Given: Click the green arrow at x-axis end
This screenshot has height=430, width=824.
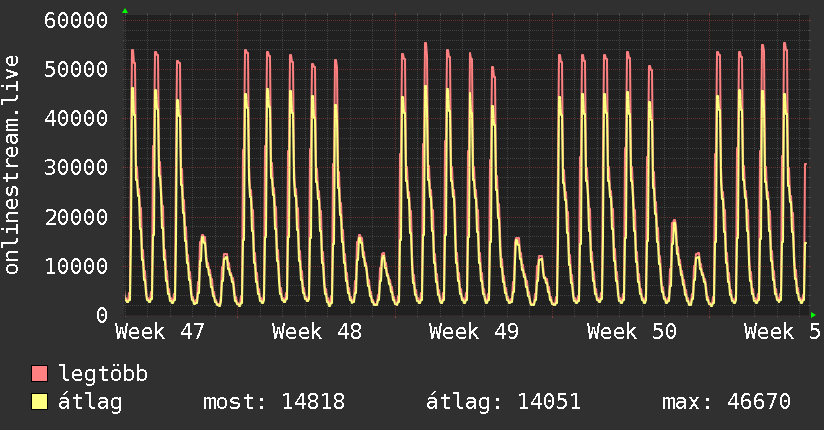Looking at the screenshot, I should 813,315.
